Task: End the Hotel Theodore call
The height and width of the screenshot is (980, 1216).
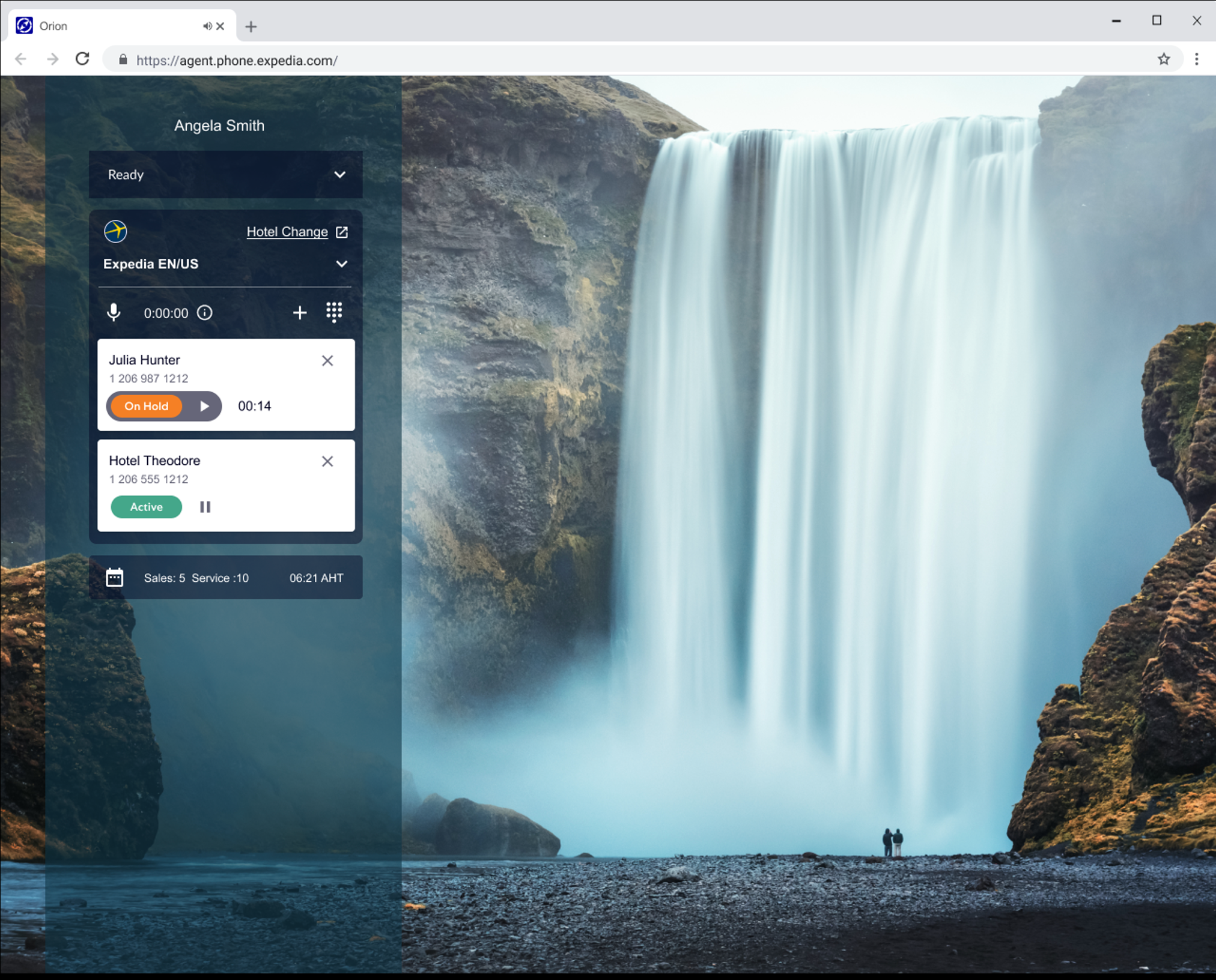Action: click(327, 461)
